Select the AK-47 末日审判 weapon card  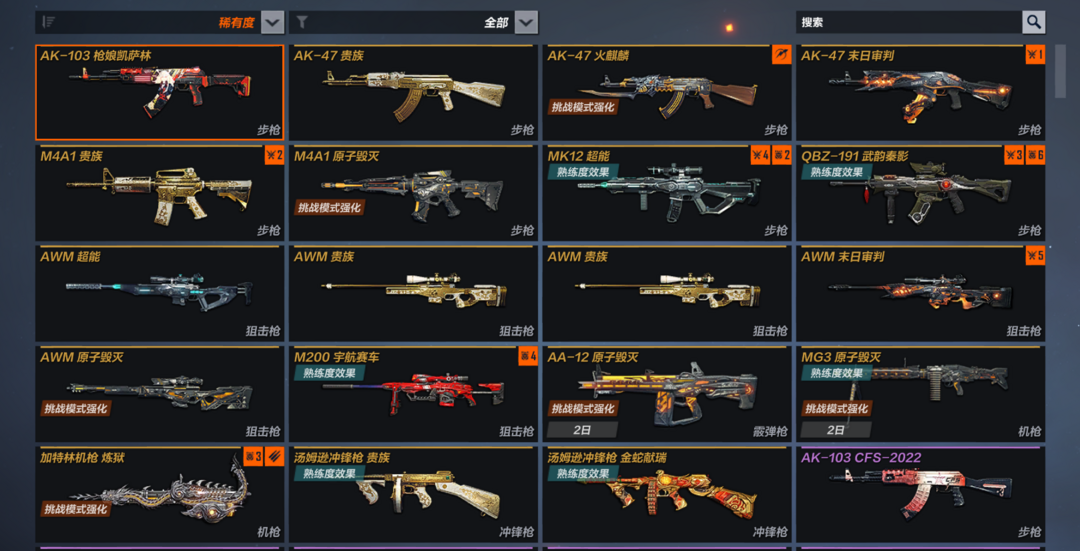point(921,93)
